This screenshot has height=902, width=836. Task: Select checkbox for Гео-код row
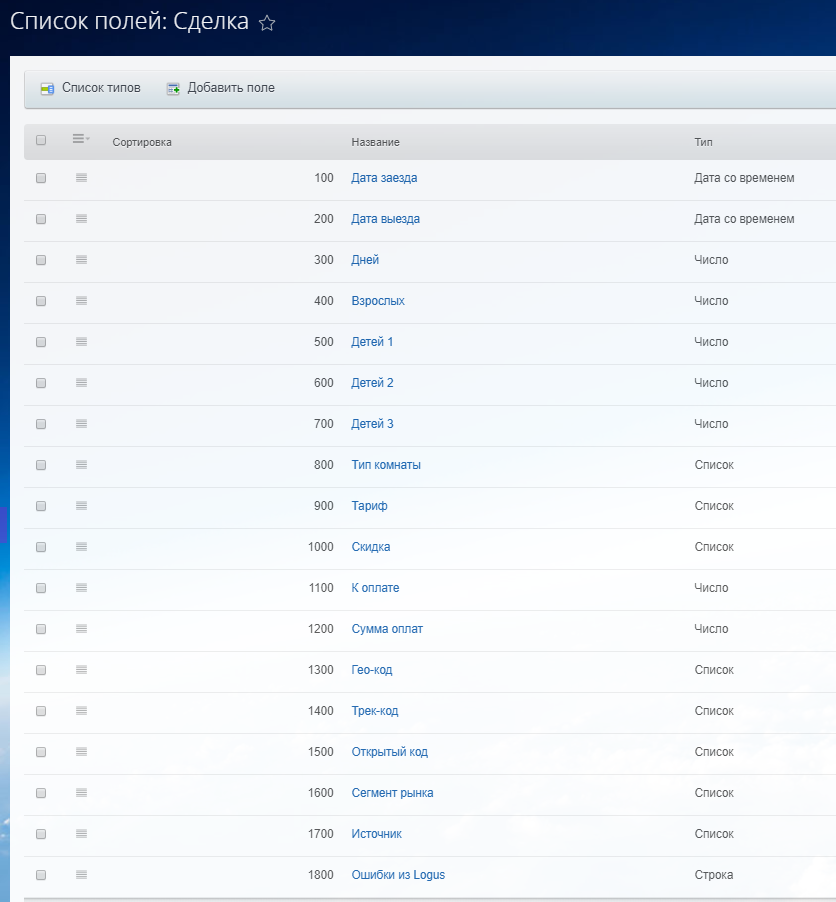[x=41, y=670]
